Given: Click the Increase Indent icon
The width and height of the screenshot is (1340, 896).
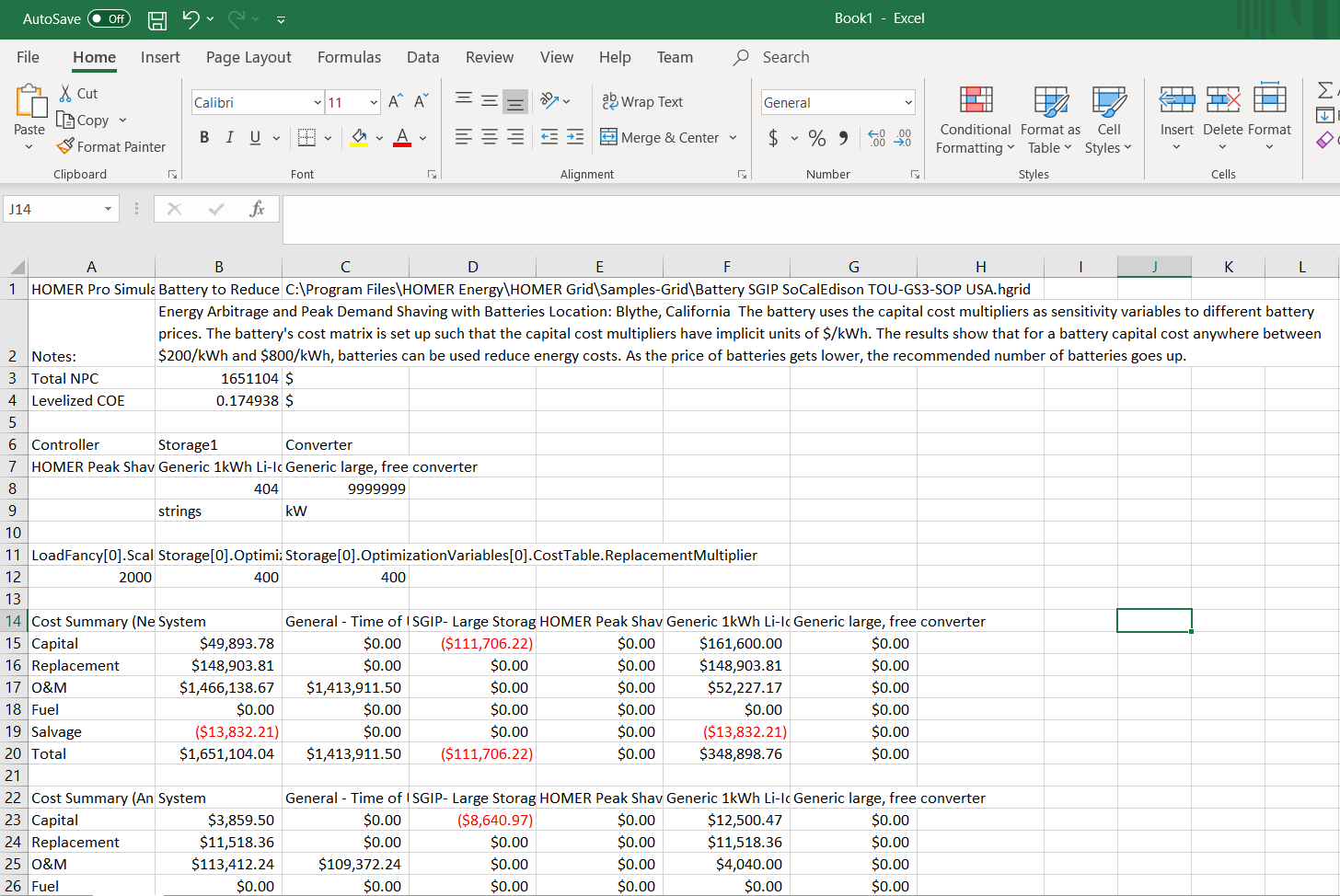Looking at the screenshot, I should click(575, 137).
